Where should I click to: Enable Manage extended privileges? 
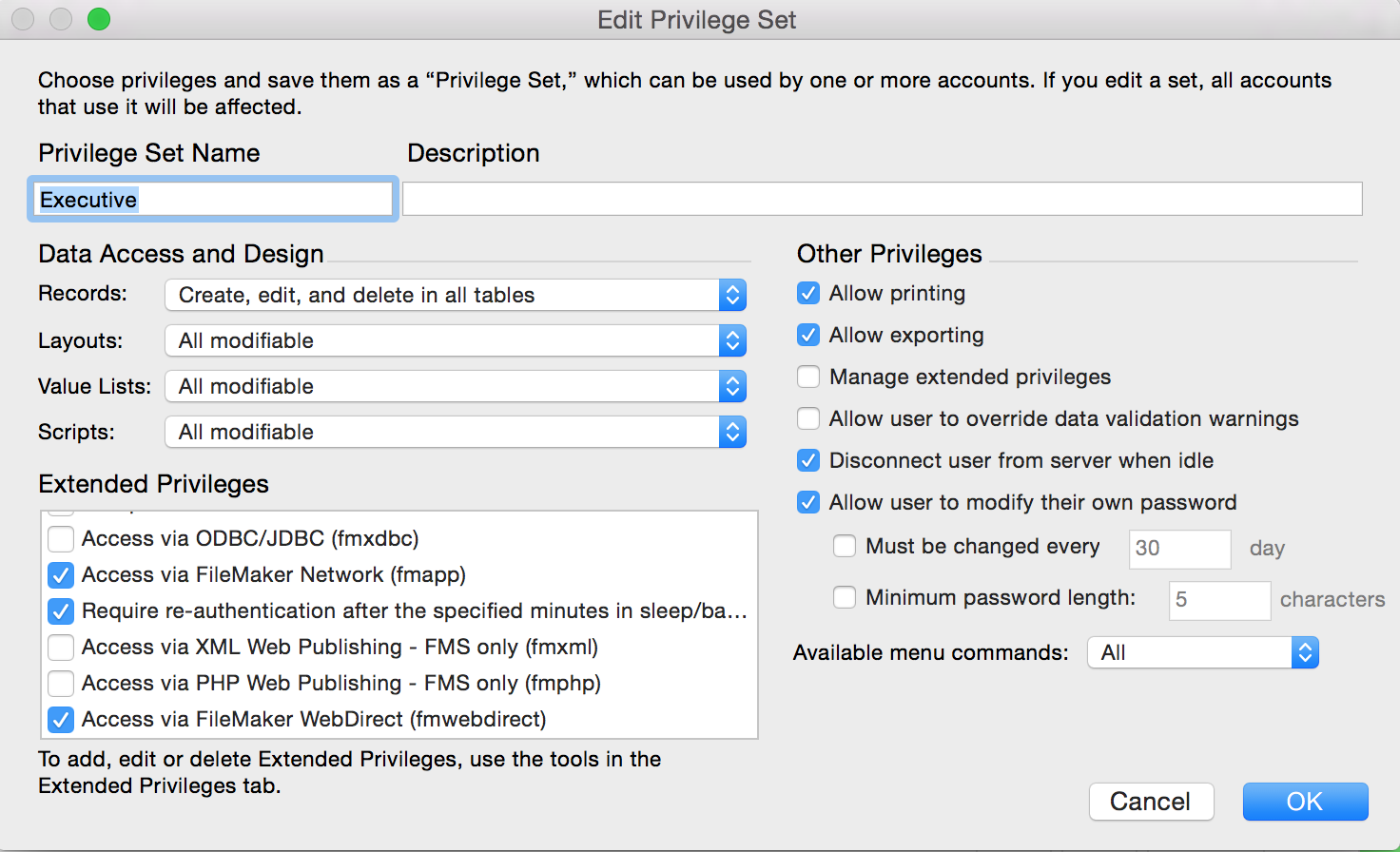point(808,377)
